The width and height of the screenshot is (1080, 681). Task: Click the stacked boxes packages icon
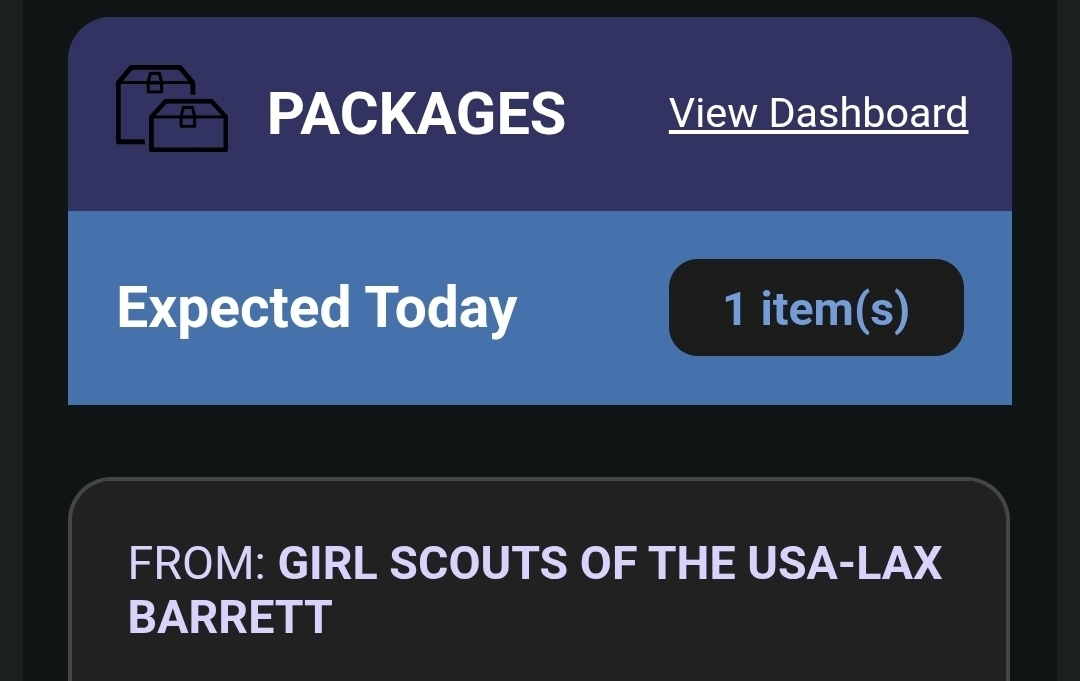point(172,109)
